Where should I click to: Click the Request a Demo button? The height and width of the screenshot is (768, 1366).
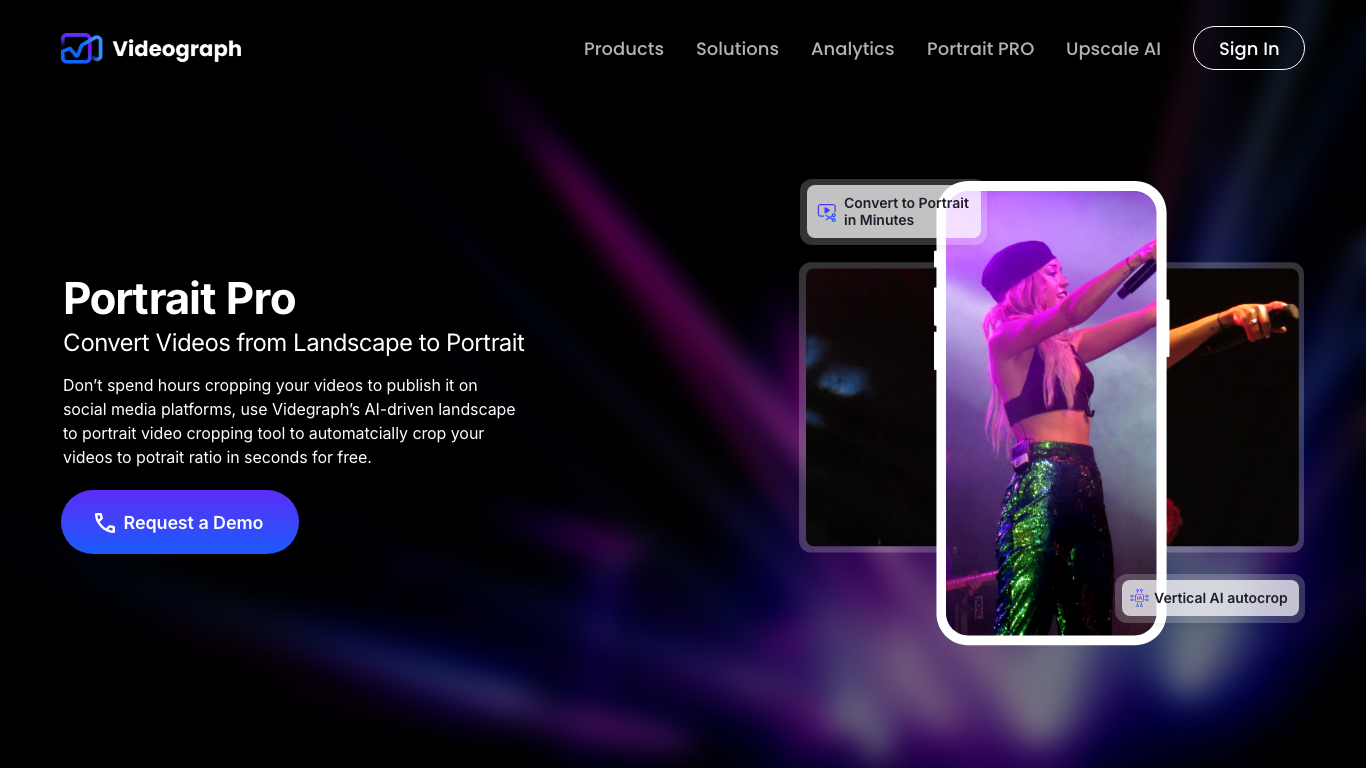[x=180, y=522]
